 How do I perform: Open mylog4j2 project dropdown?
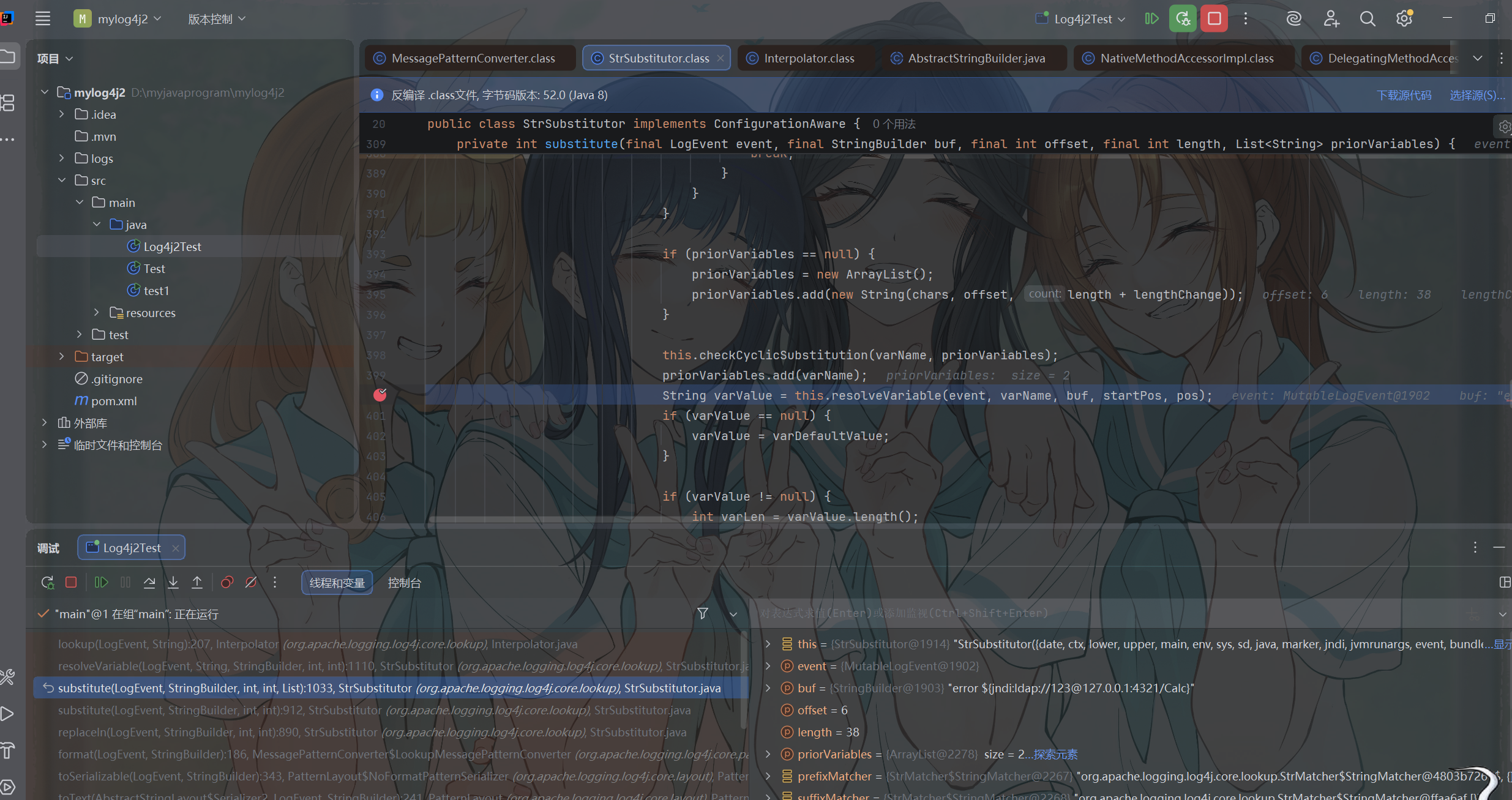pos(118,19)
